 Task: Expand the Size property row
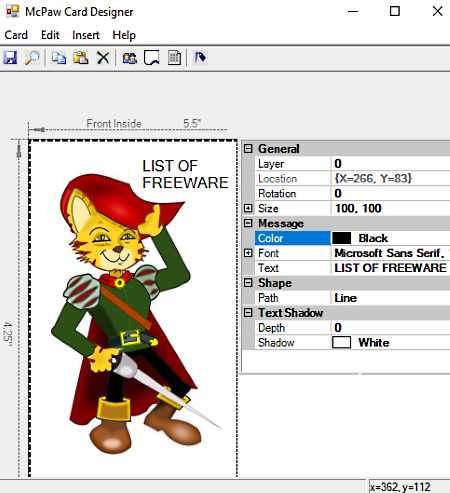pos(248,208)
